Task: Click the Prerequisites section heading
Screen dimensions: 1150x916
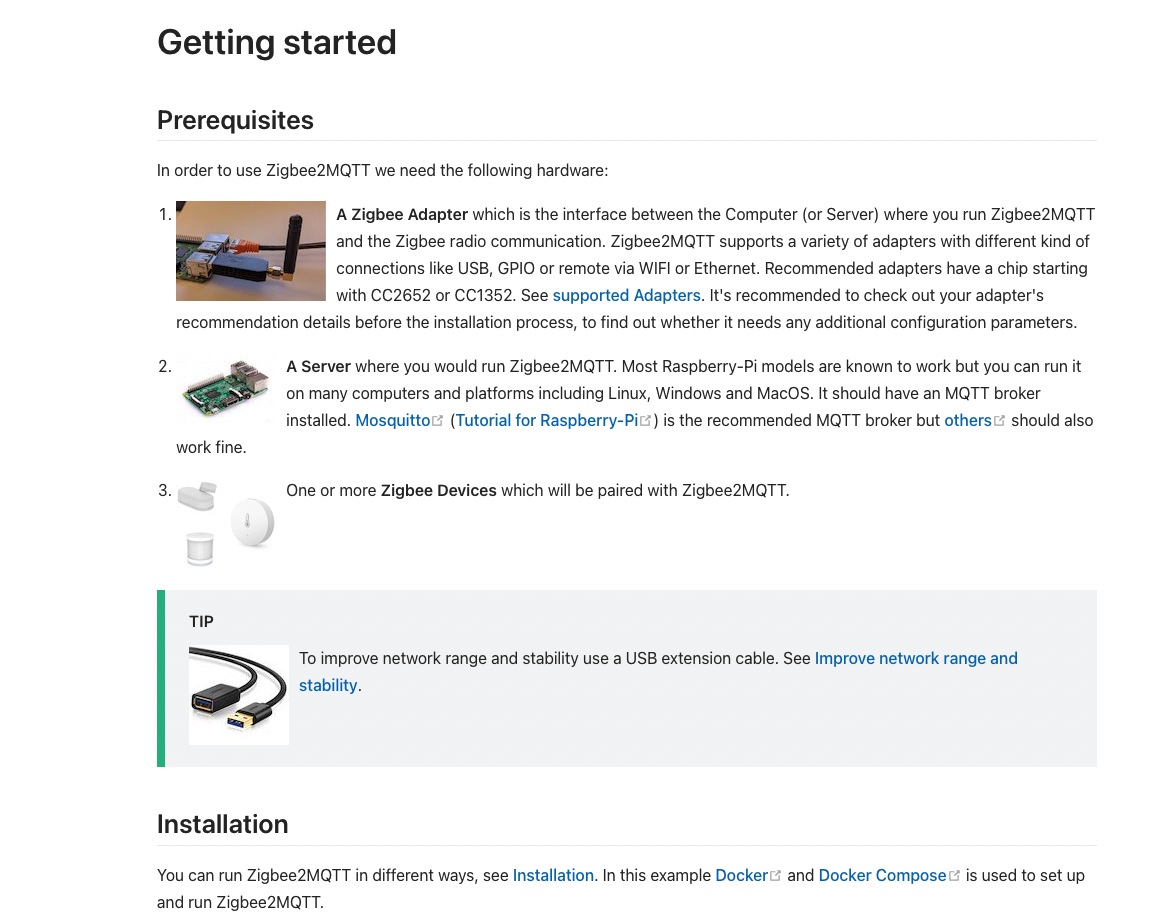Action: coord(235,120)
